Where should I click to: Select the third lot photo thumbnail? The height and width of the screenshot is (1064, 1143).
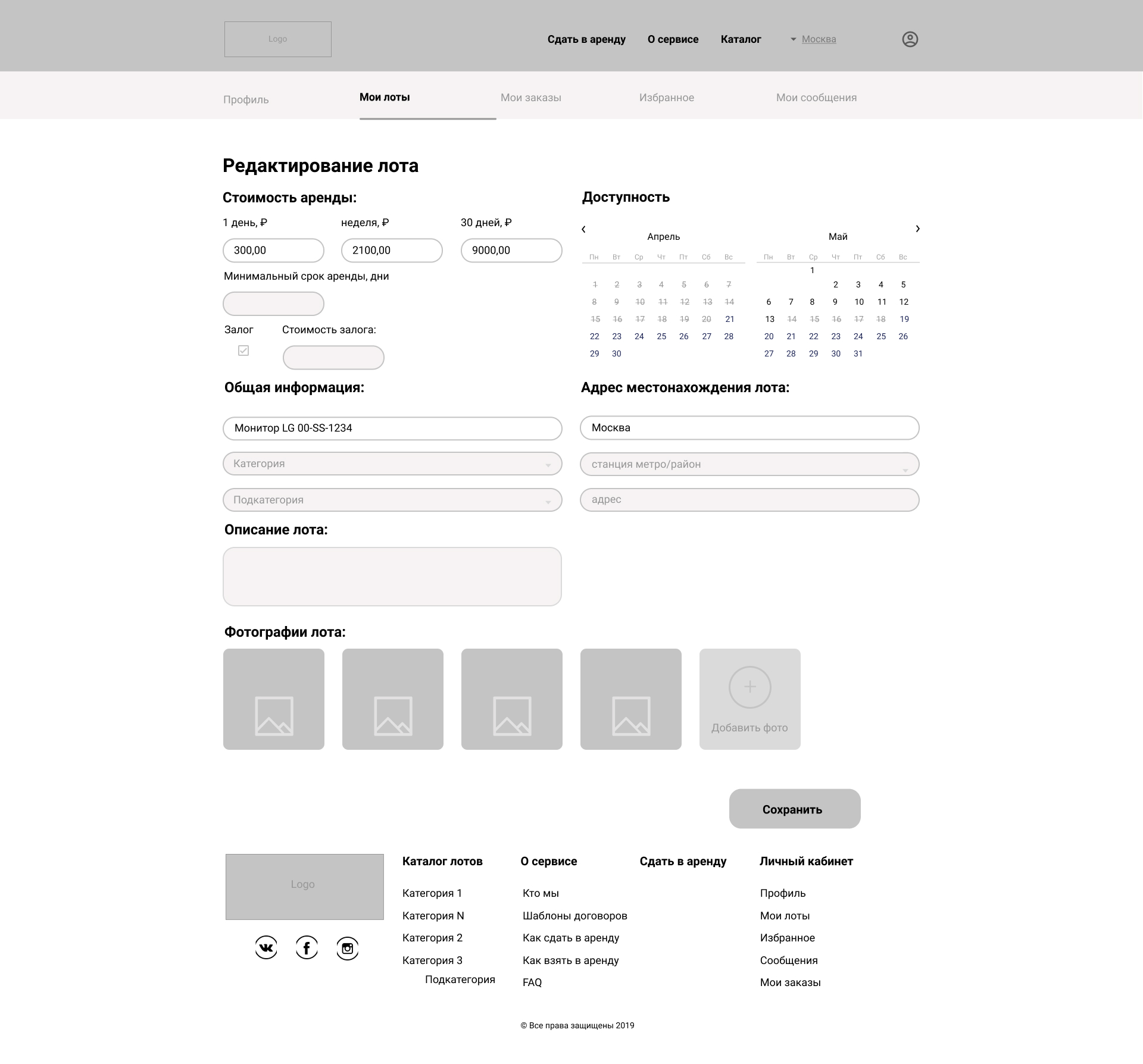[x=512, y=699]
